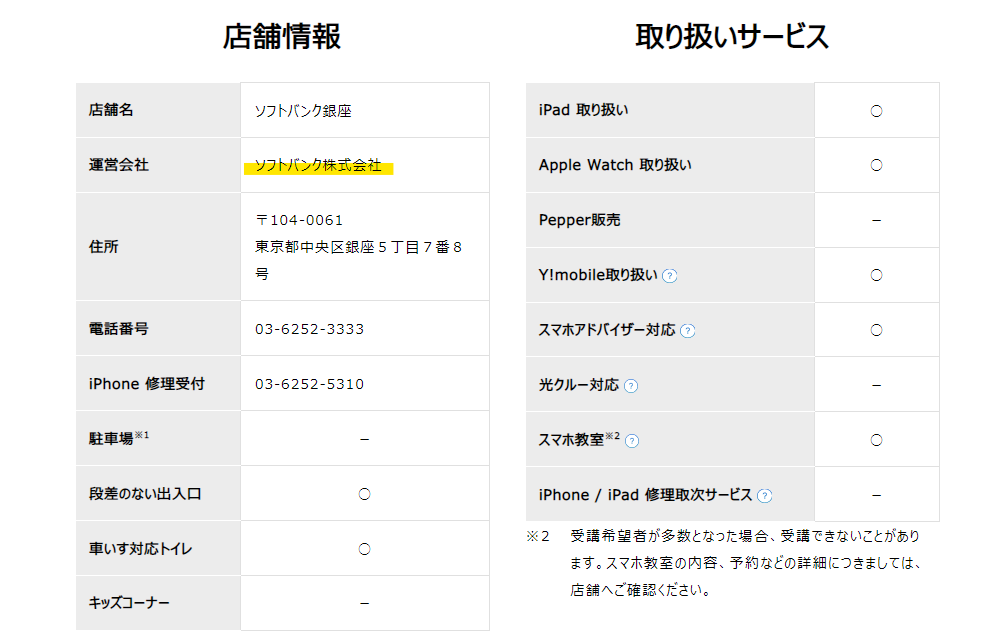Select the 駐車場 row label

coord(119,438)
